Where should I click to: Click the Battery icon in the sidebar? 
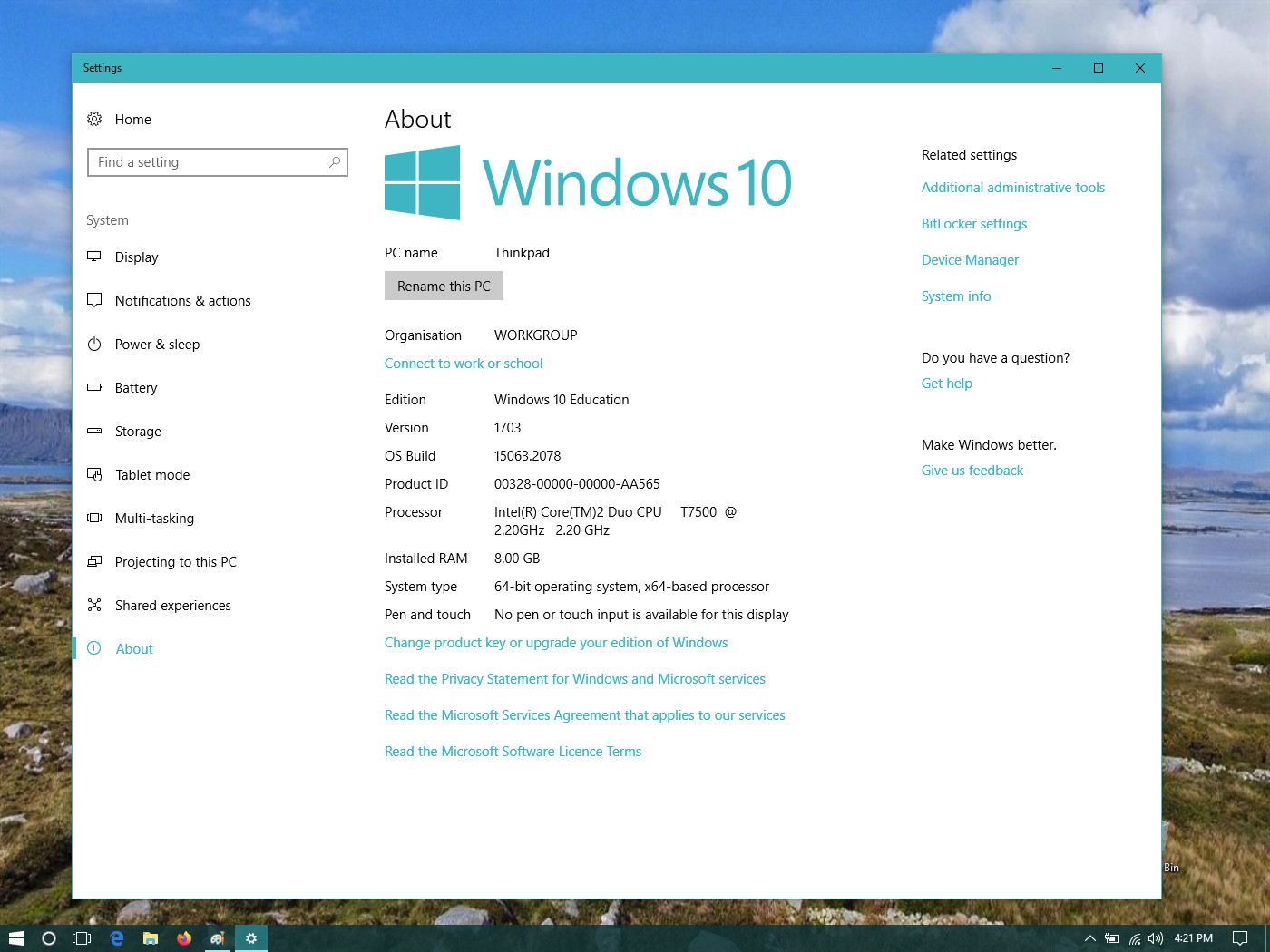(x=94, y=387)
